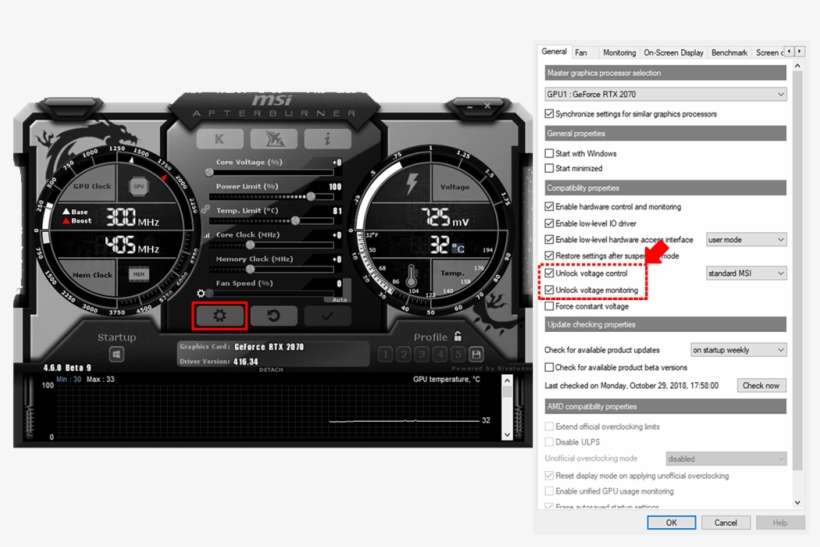The width and height of the screenshot is (820, 547).
Task: Select profile slot 5
Action: tap(458, 355)
